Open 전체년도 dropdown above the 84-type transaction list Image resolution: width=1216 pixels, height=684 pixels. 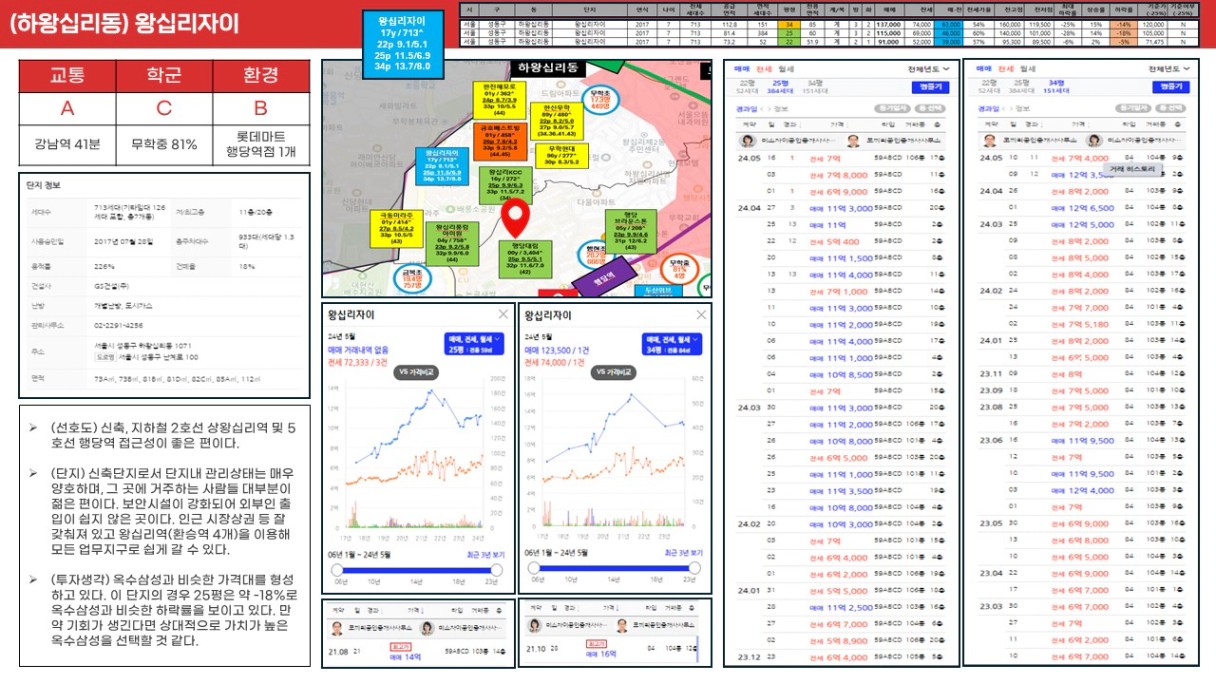[x=1169, y=70]
